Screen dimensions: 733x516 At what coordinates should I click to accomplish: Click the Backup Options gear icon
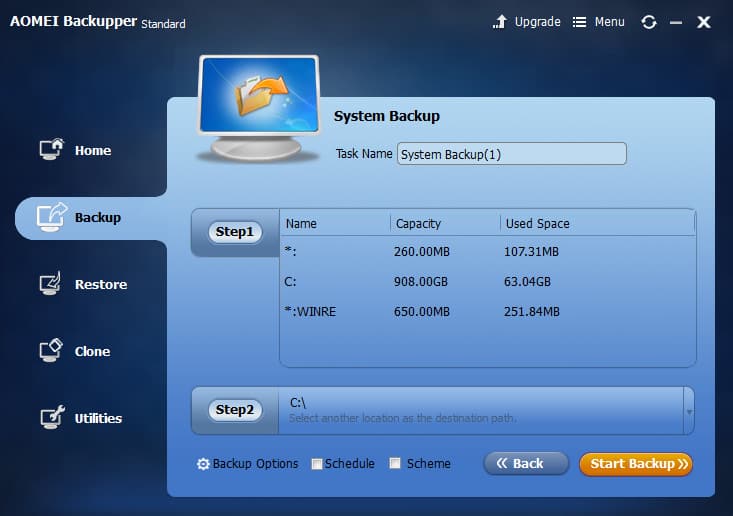(203, 464)
